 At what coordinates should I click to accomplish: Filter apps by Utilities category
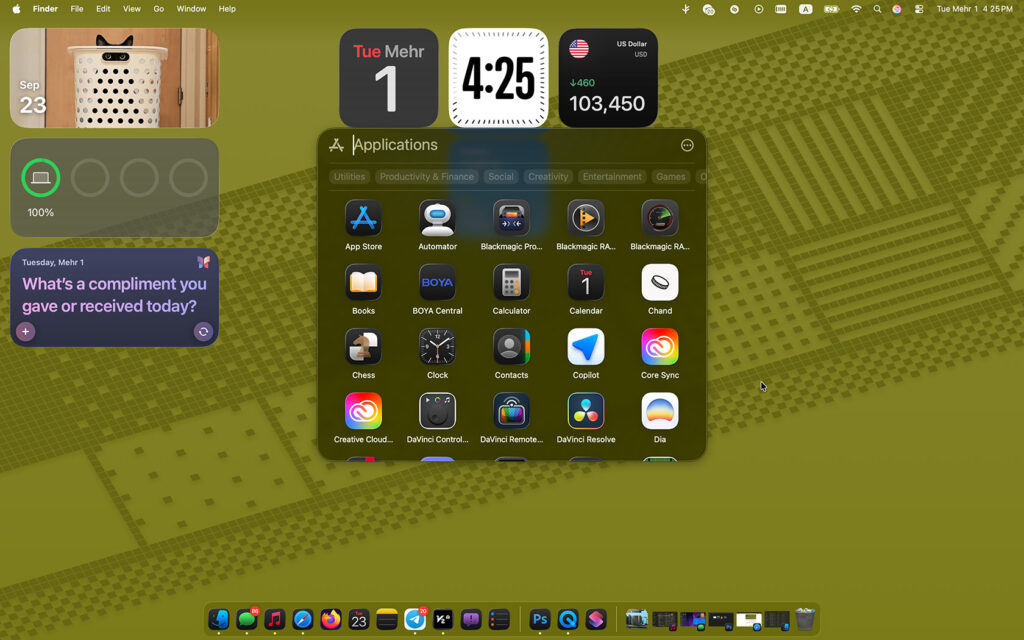click(349, 176)
